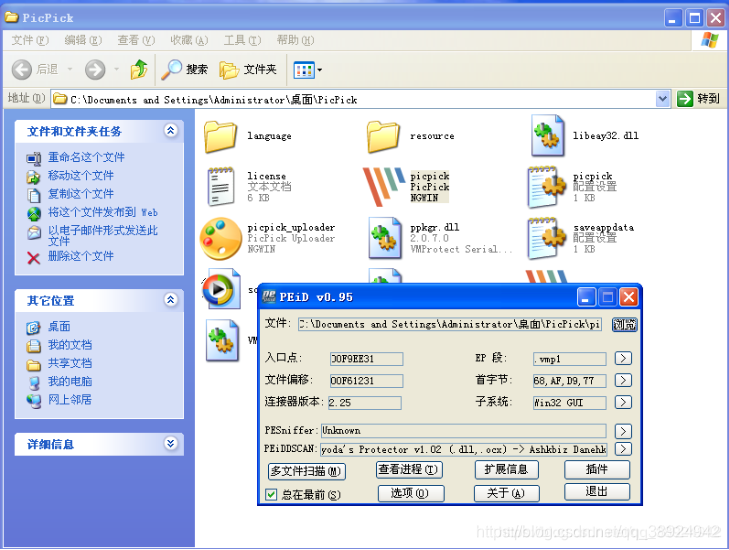The width and height of the screenshot is (729, 550).
Task: Click arrow button beside PEiDDSCAN result
Action: pyautogui.click(x=623, y=449)
